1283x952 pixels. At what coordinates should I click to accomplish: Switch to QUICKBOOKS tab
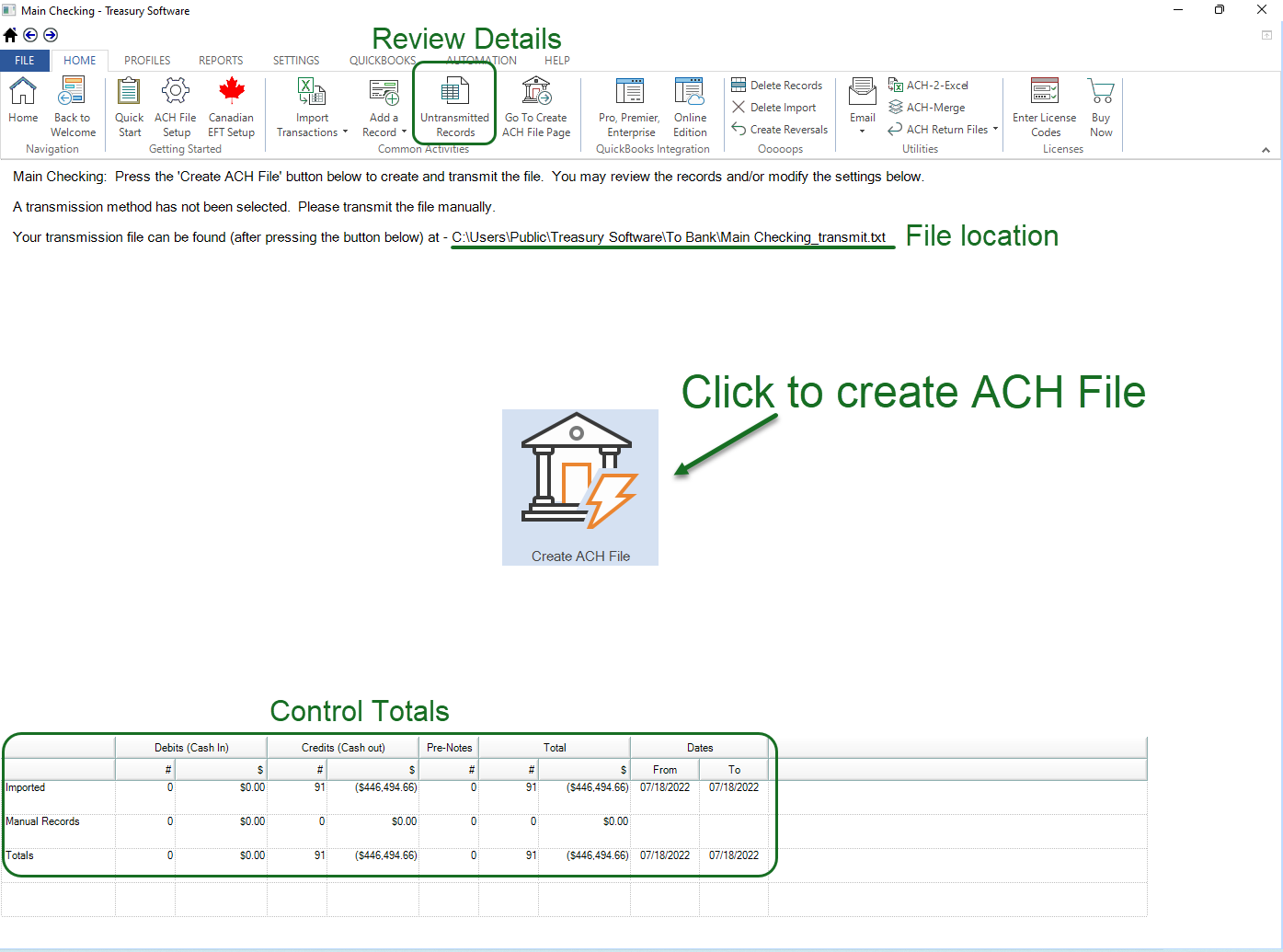pos(383,61)
